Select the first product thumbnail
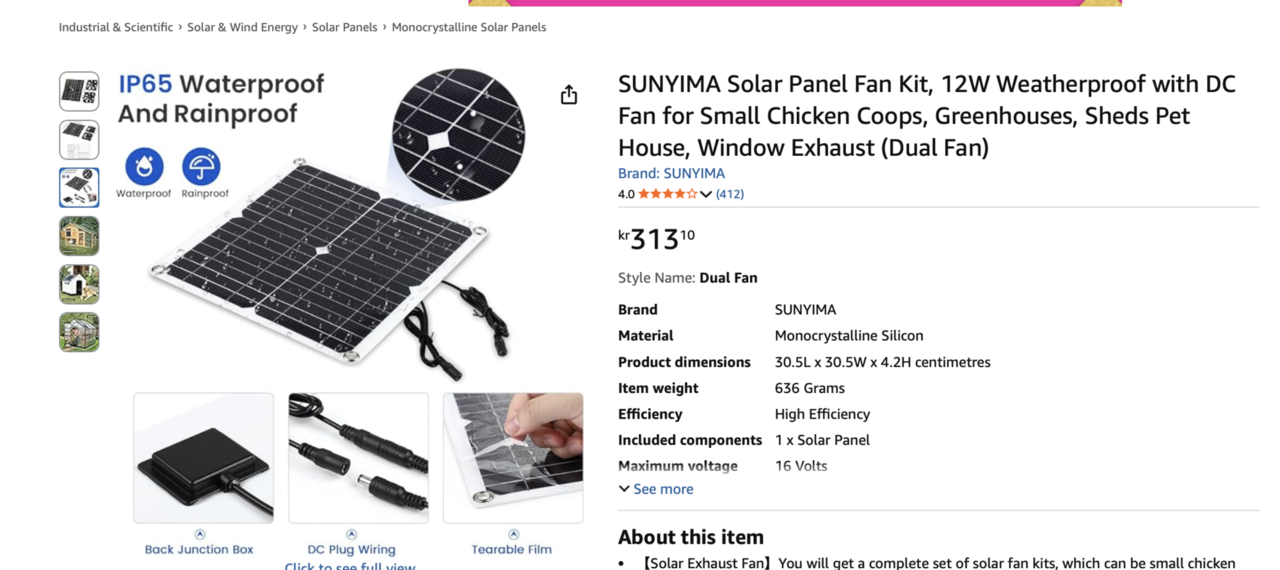Screen dimensions: 1280x570 79,92
